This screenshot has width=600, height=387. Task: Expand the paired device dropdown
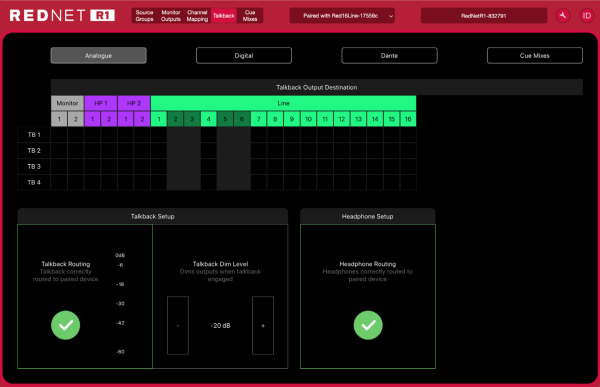click(x=342, y=16)
